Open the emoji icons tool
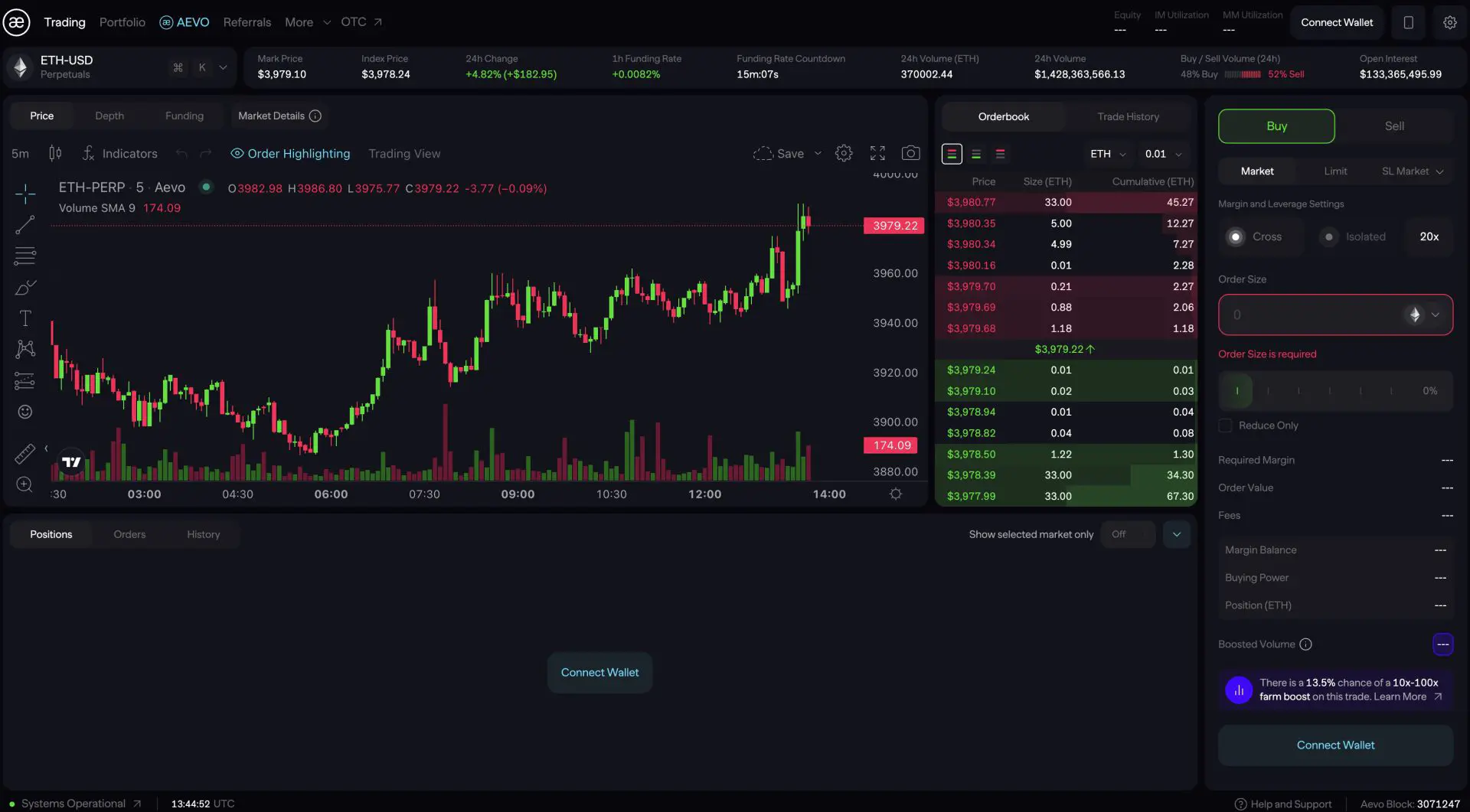The height and width of the screenshot is (812, 1470). (x=24, y=412)
